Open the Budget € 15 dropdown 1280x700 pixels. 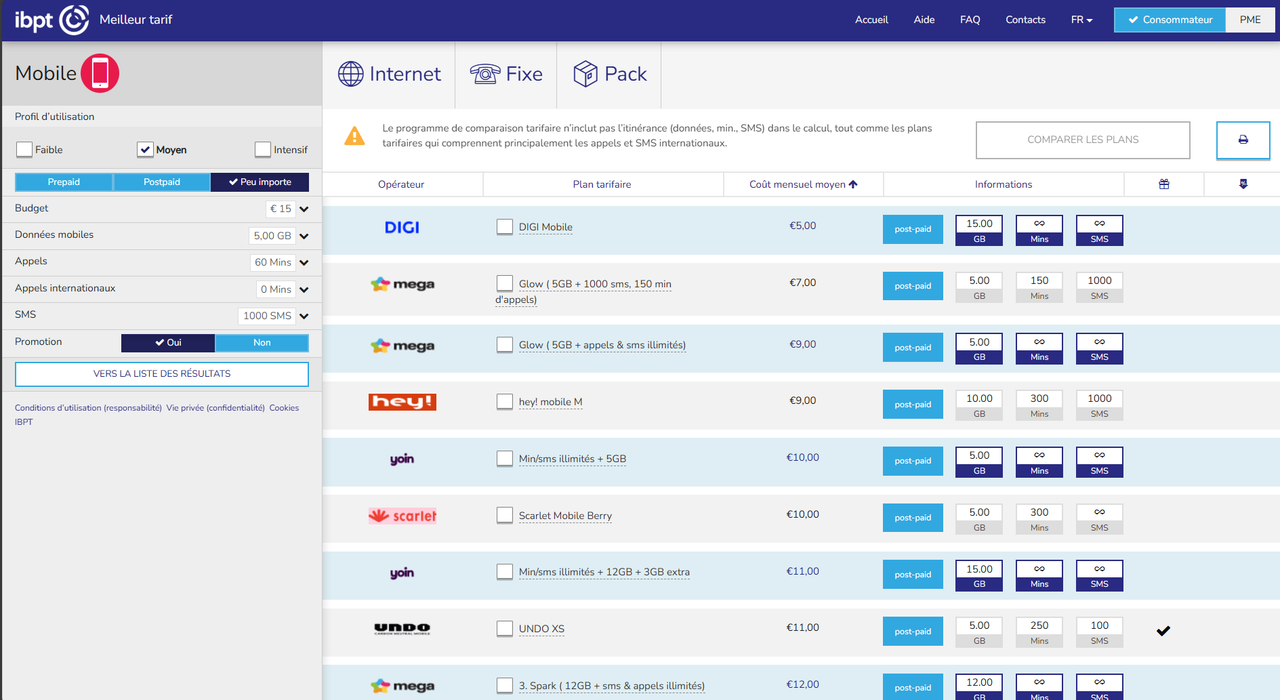[x=288, y=209]
